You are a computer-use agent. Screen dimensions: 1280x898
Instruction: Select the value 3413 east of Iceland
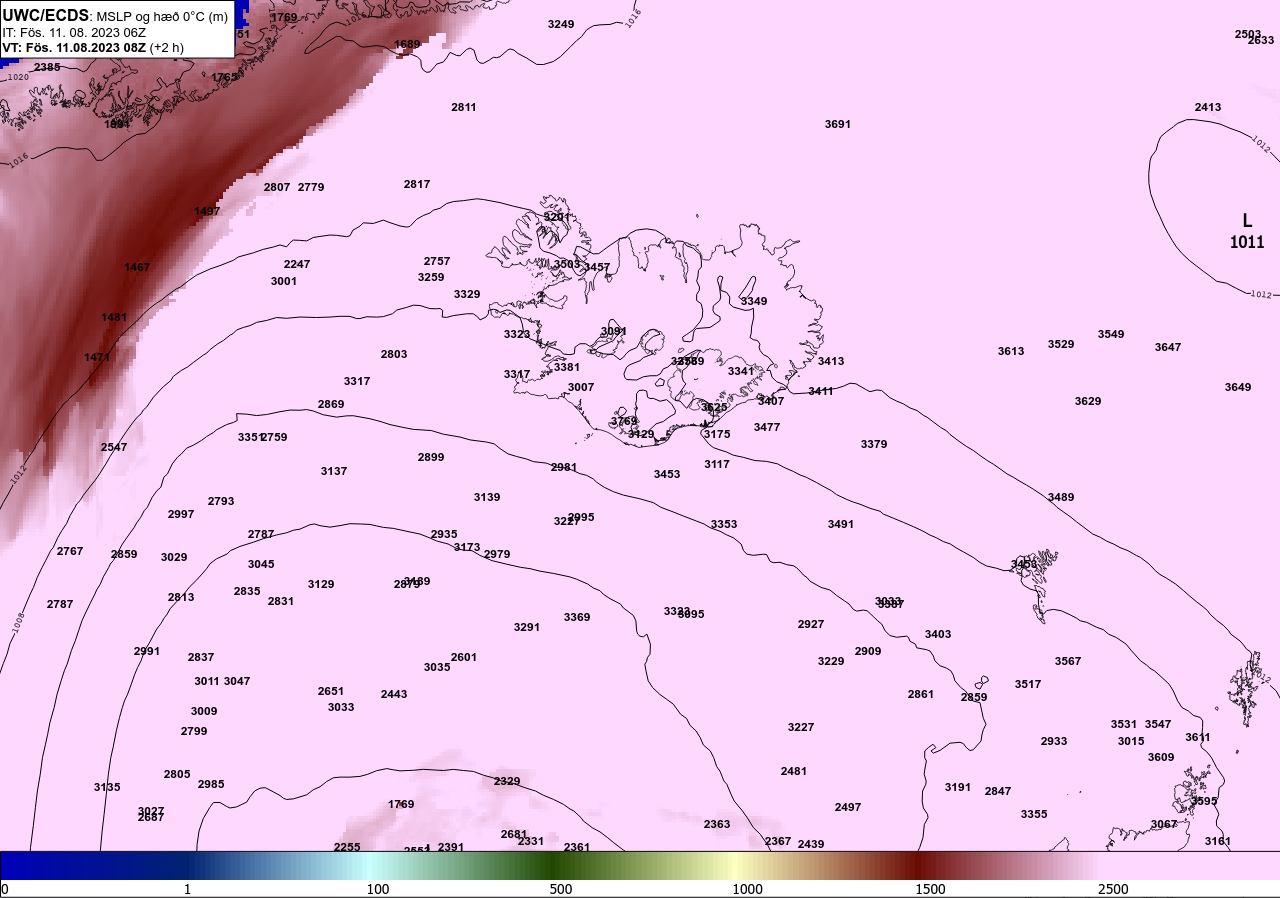click(831, 361)
